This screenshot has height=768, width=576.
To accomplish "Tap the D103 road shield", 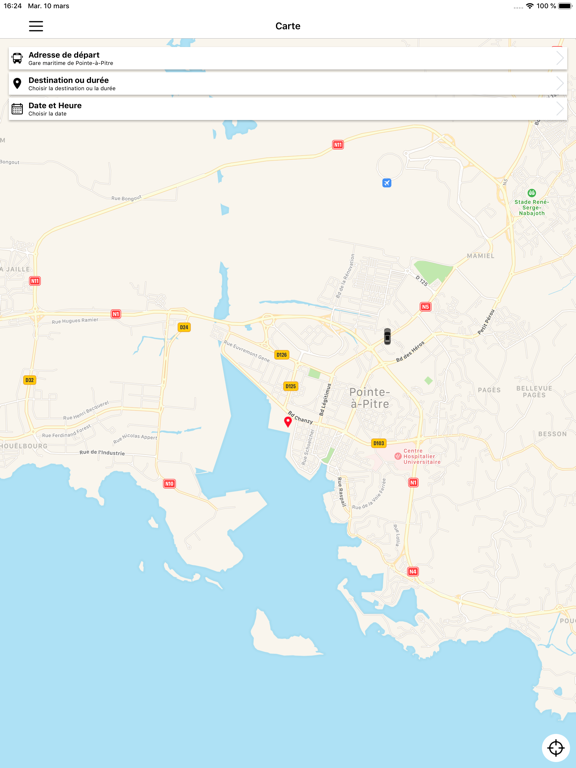I will (379, 443).
